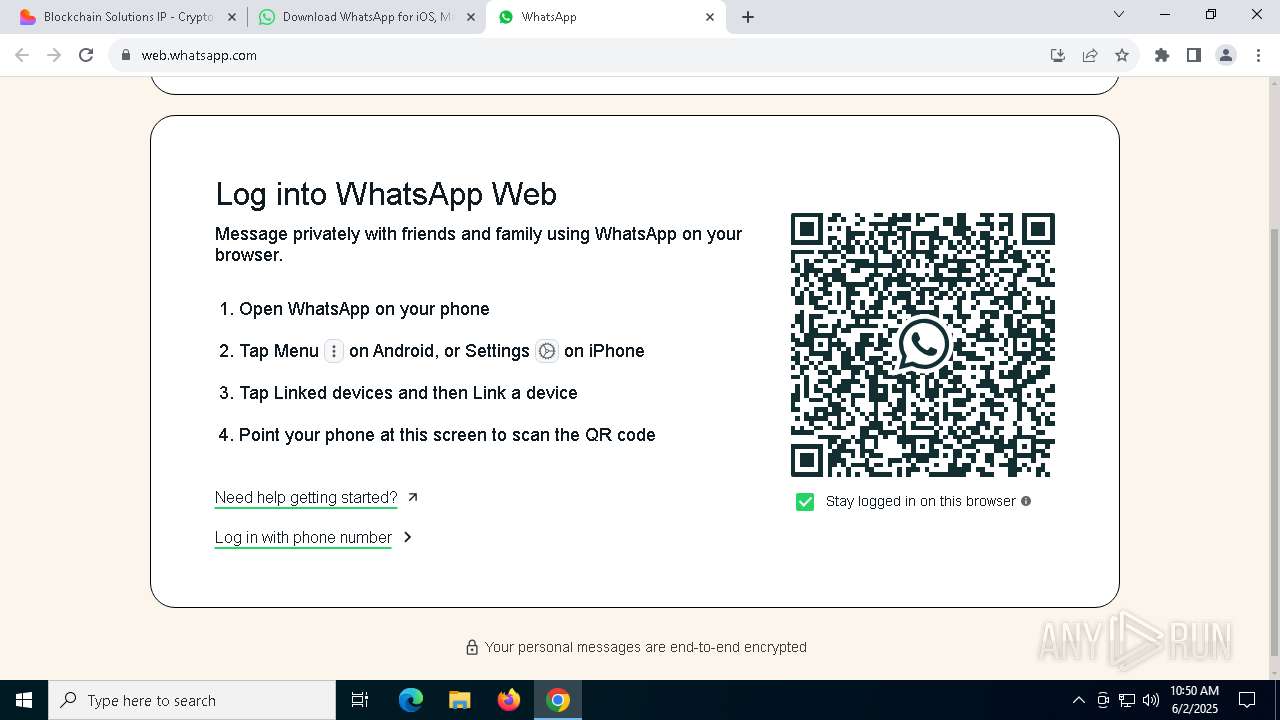The width and height of the screenshot is (1280, 720).
Task: Open a new browser tab
Action: click(x=748, y=17)
